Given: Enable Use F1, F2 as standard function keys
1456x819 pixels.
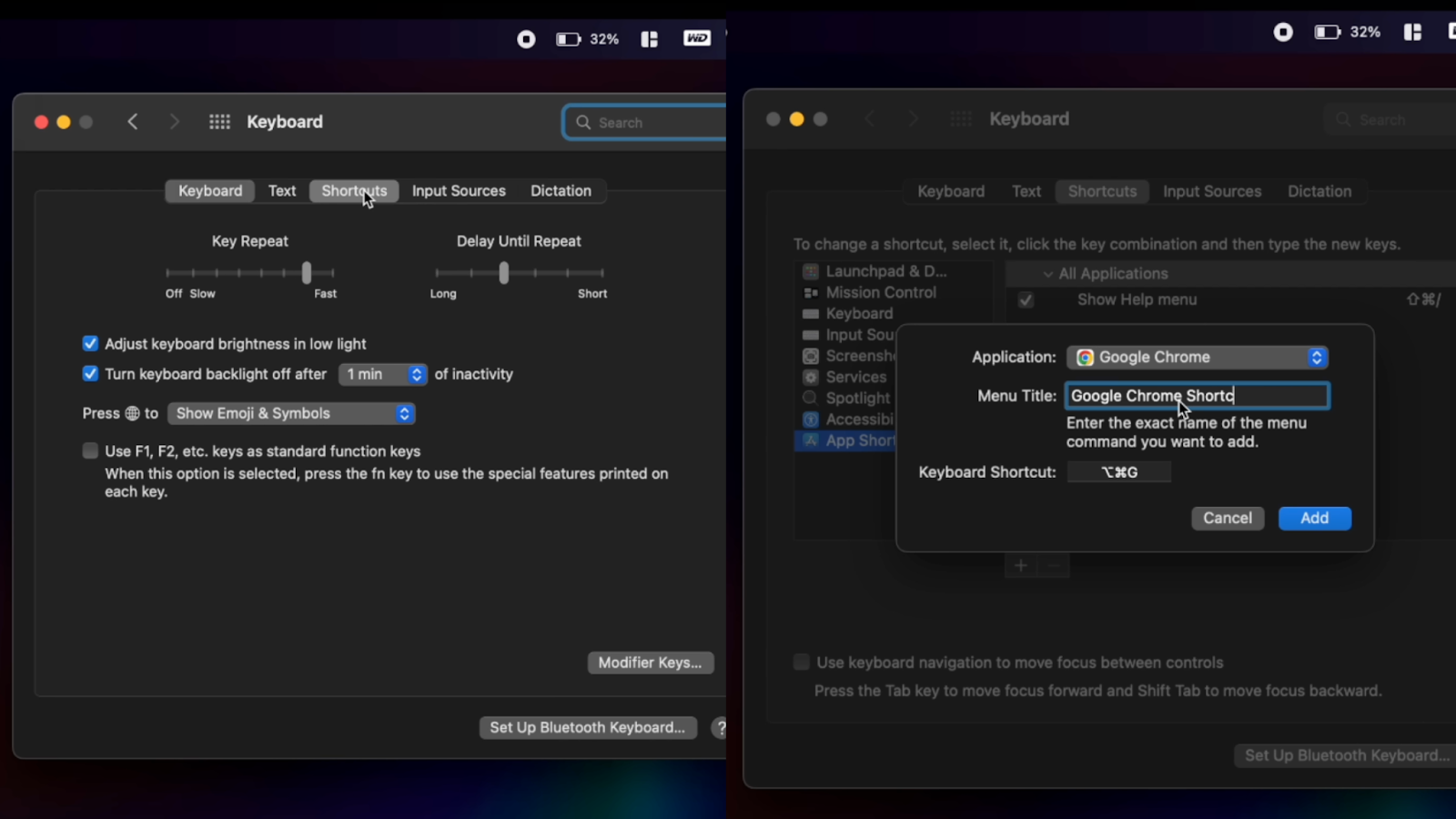Looking at the screenshot, I should coord(90,450).
